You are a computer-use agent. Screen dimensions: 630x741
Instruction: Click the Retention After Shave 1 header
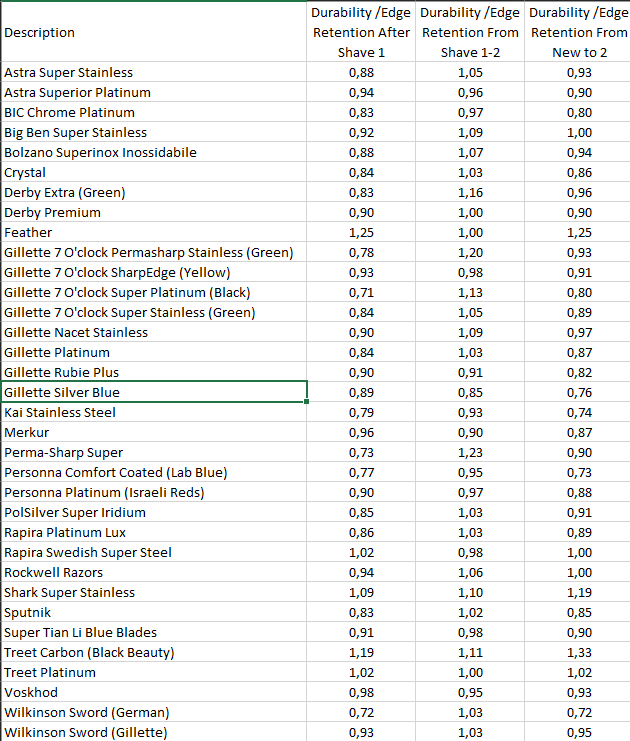(x=361, y=32)
